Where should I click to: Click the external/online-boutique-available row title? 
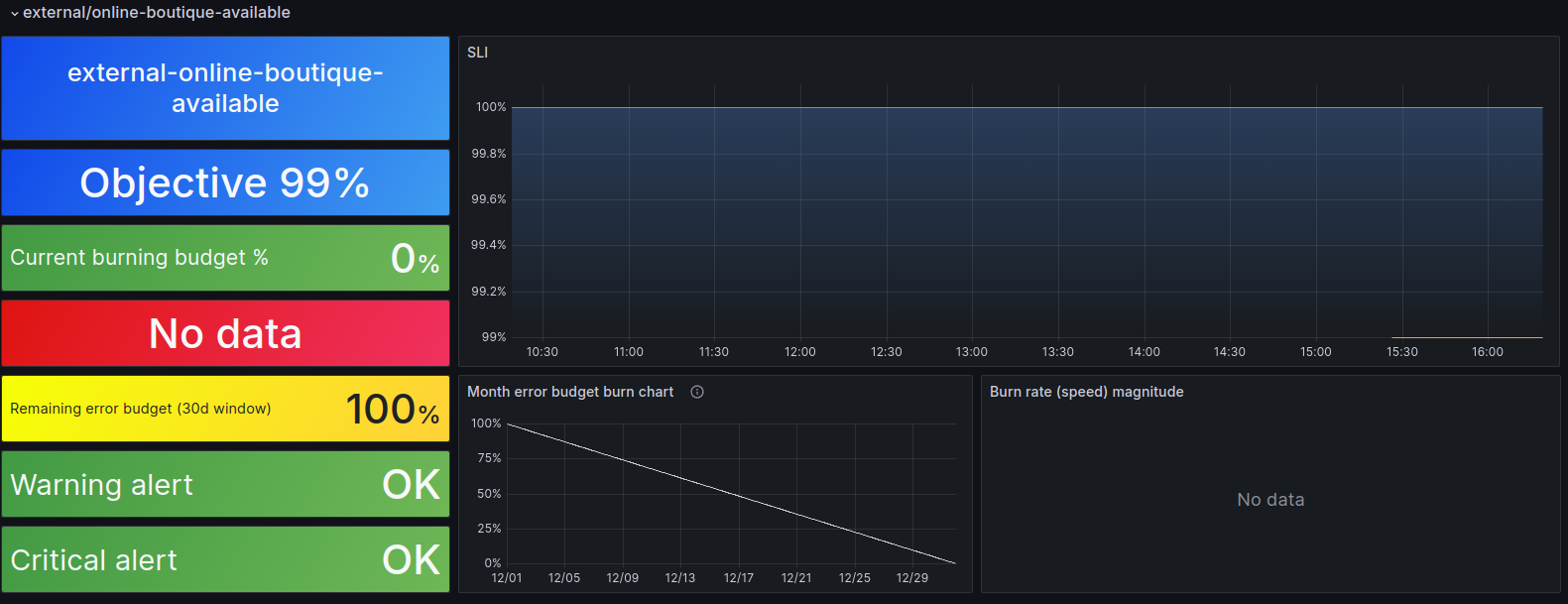[x=157, y=13]
